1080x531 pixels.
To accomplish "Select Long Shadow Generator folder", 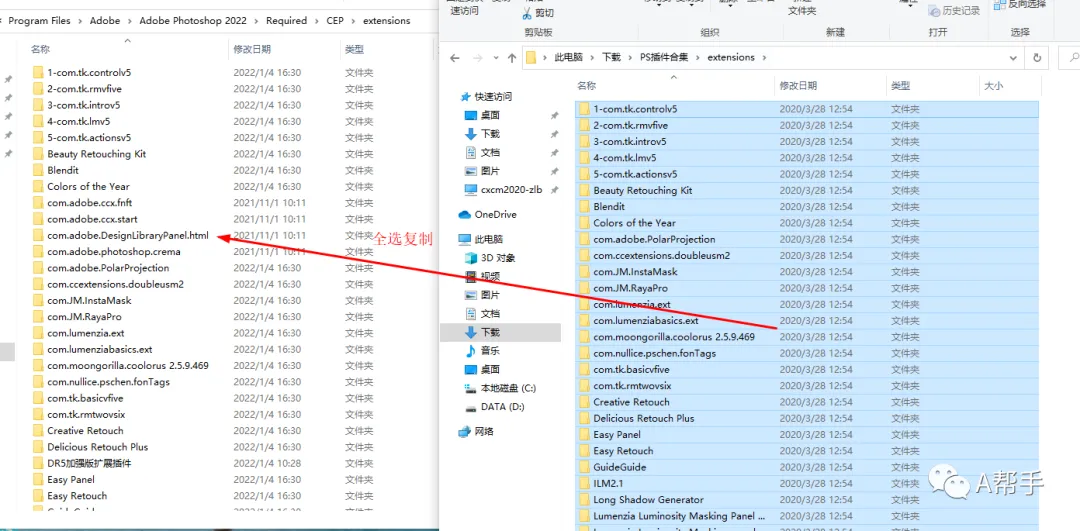I will 806,499.
